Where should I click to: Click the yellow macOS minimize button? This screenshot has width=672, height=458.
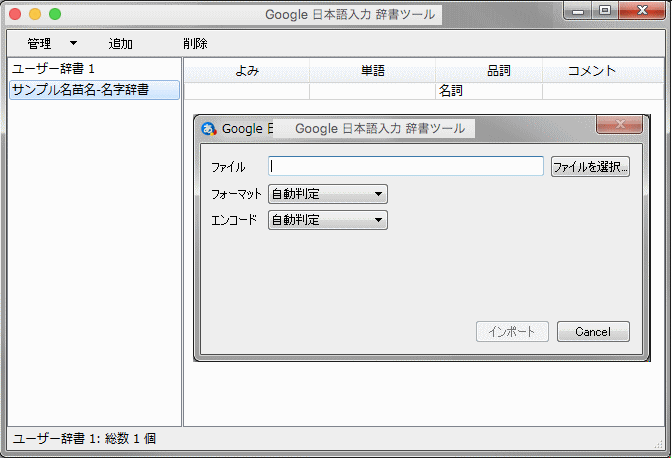click(x=35, y=14)
